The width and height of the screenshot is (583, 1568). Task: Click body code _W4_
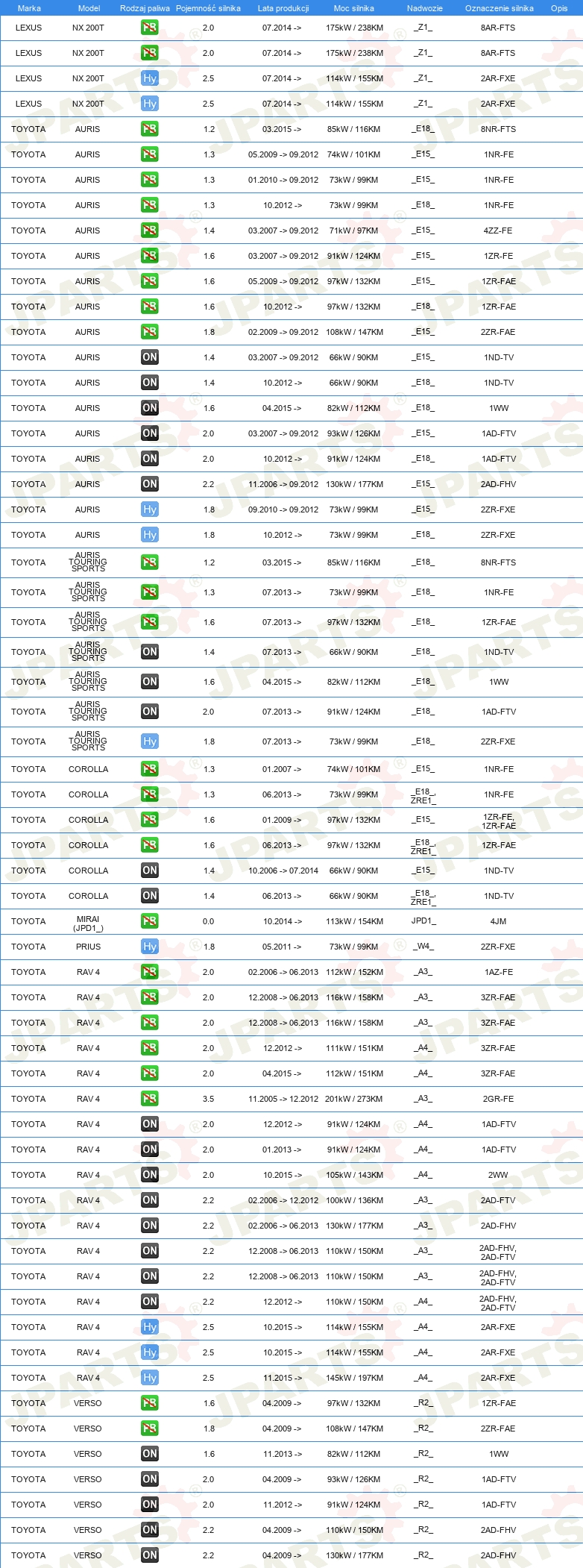click(x=423, y=947)
